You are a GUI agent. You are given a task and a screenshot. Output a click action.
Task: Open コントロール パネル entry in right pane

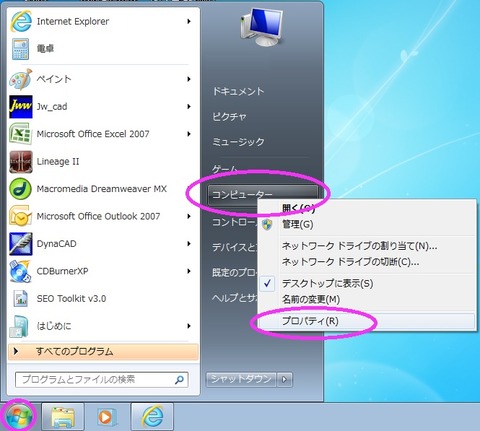point(235,222)
